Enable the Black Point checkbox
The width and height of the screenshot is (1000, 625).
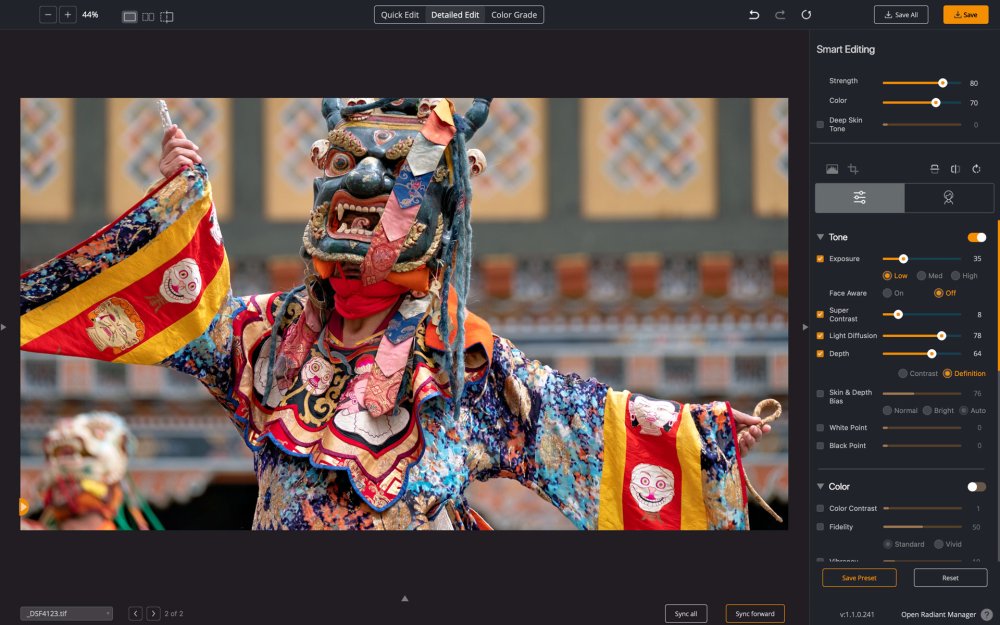pos(820,446)
